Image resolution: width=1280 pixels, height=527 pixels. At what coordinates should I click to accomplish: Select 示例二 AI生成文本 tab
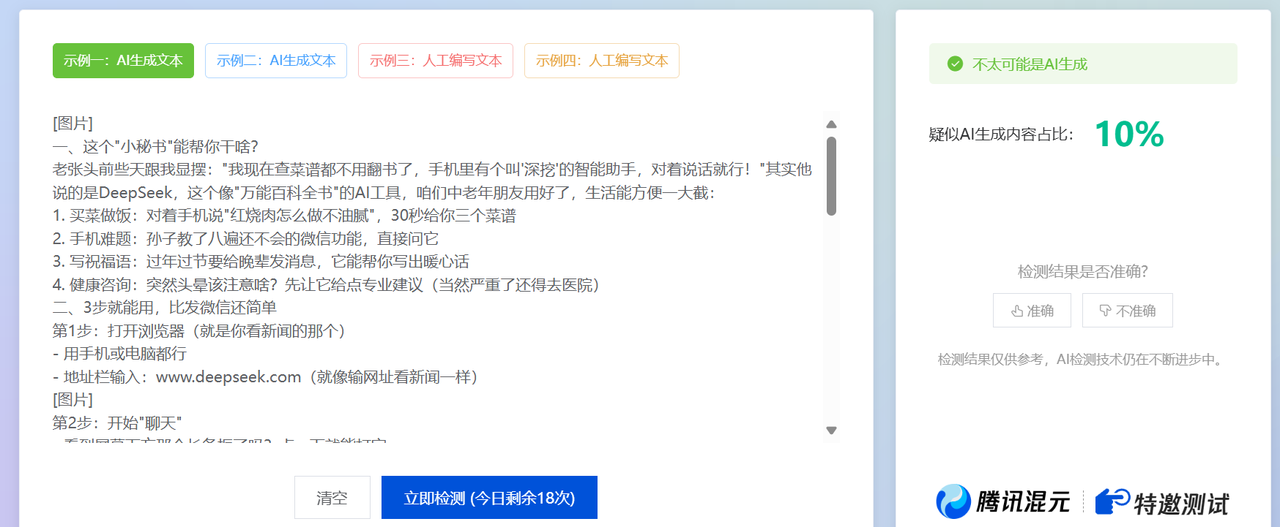click(276, 60)
